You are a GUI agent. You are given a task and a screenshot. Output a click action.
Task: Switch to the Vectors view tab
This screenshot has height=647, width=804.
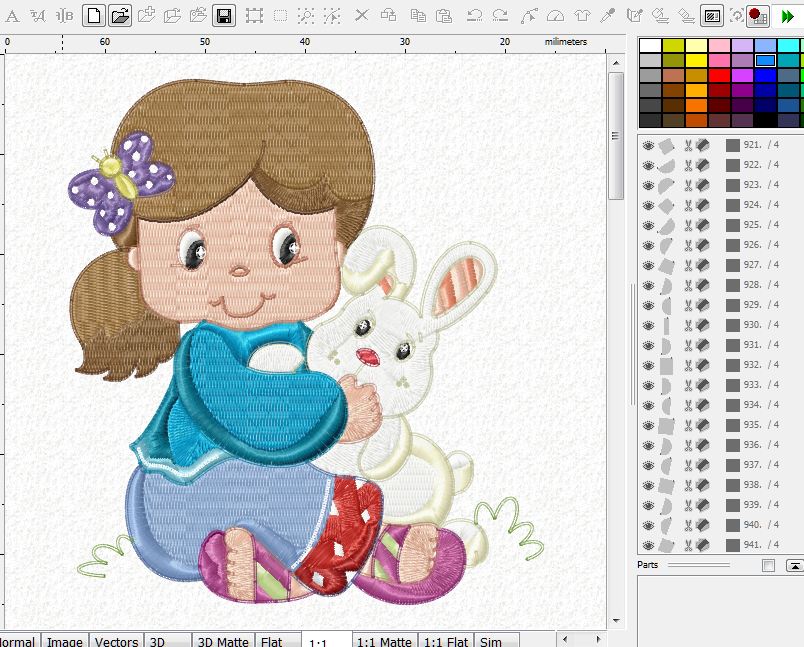[x=116, y=641]
